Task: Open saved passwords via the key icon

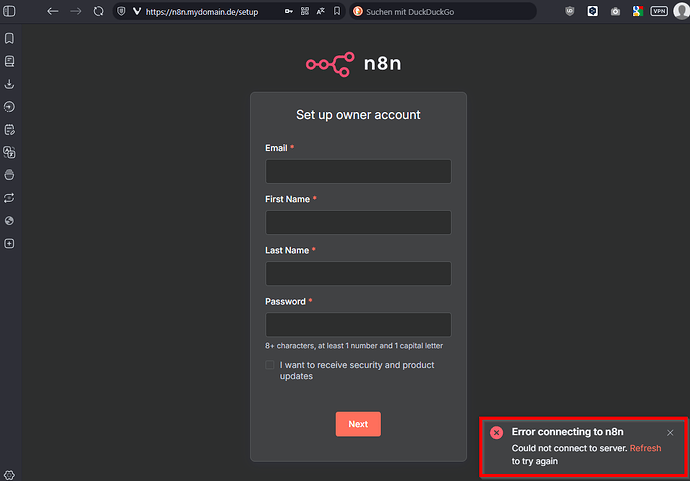Action: [289, 11]
